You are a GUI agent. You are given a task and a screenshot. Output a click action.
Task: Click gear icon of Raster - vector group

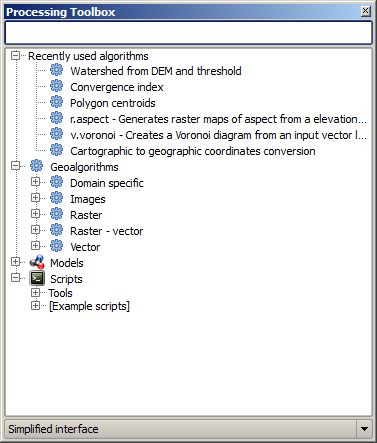[x=56, y=230]
